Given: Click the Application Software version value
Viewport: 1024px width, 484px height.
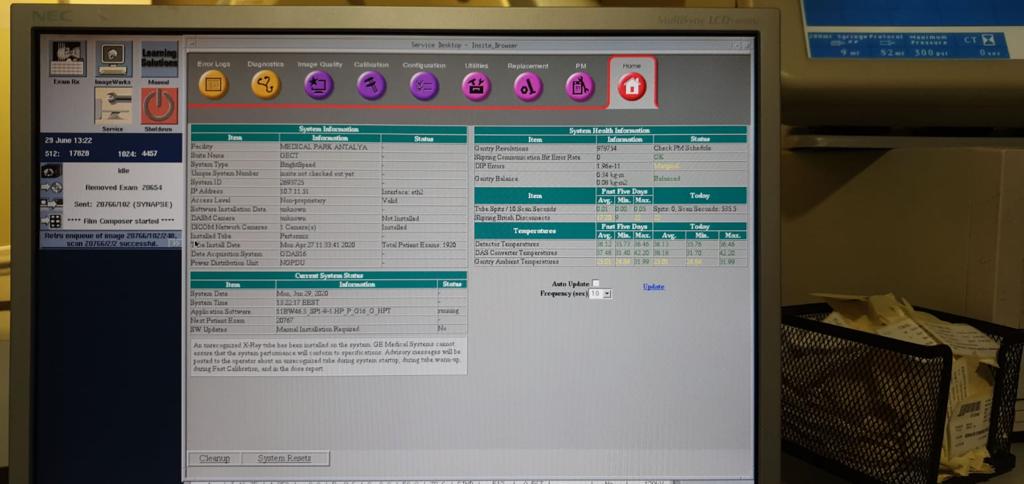Looking at the screenshot, I should pyautogui.click(x=334, y=312).
